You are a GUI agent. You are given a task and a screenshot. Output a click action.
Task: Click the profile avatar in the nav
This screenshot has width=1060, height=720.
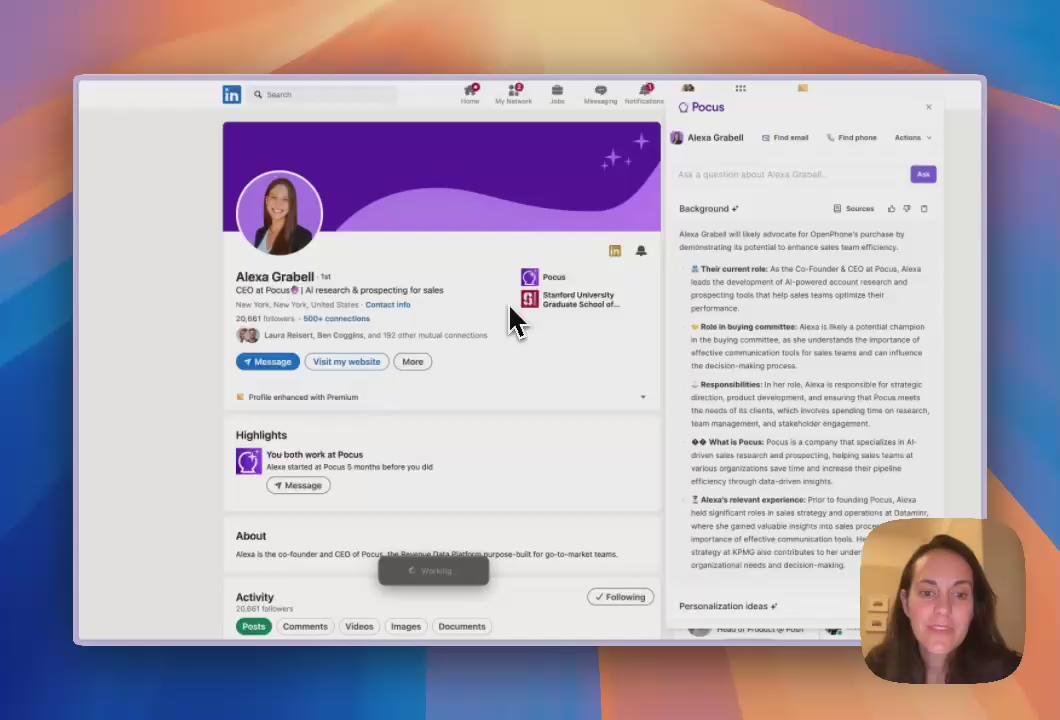(688, 88)
